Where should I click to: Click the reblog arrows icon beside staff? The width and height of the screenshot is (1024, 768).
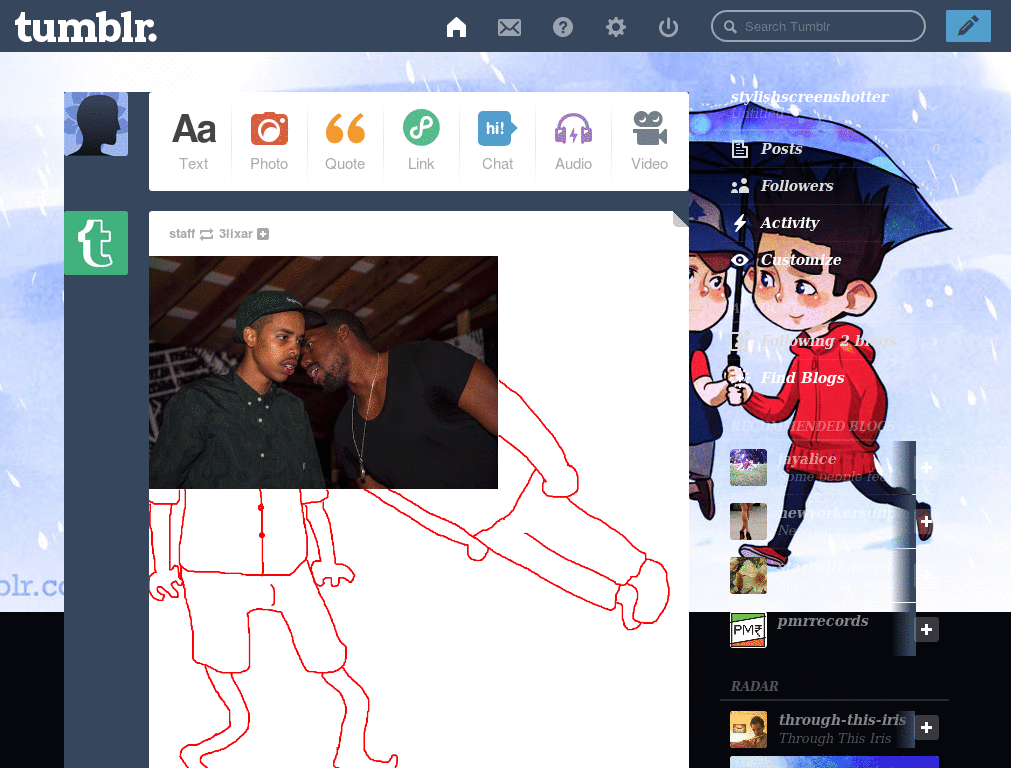206,234
